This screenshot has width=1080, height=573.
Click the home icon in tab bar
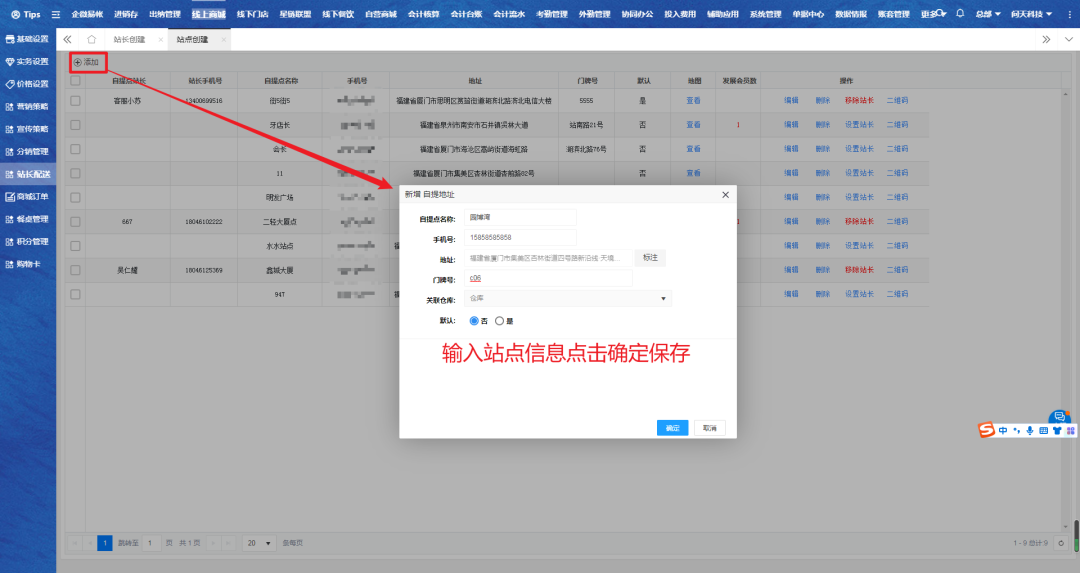(92, 39)
